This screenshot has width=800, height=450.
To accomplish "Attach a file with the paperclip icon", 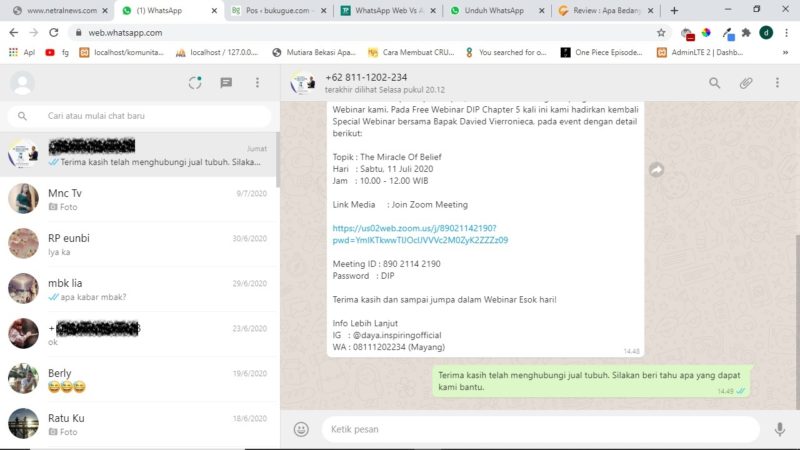I will pos(746,83).
